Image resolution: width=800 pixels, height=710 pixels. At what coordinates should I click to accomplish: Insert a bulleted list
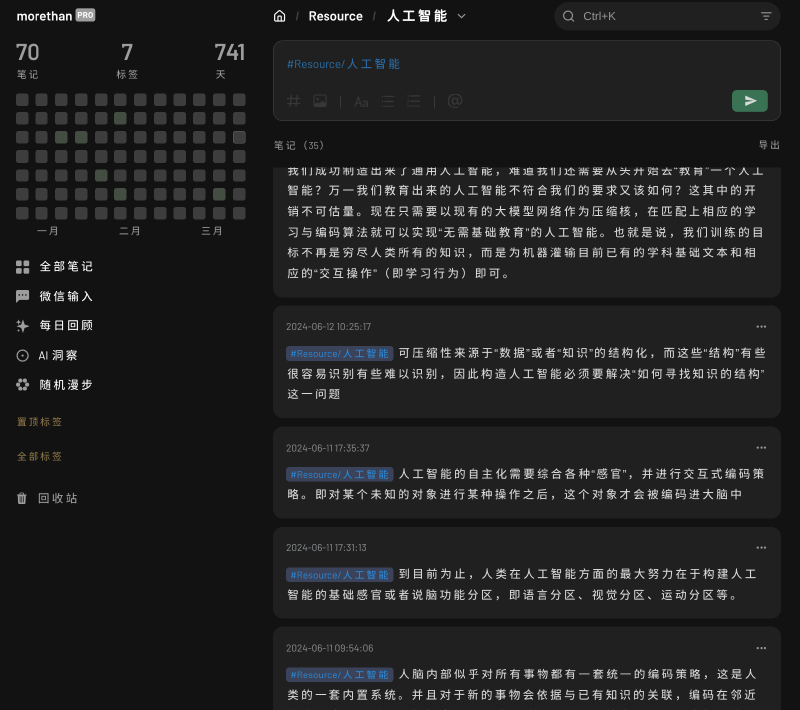tap(388, 101)
